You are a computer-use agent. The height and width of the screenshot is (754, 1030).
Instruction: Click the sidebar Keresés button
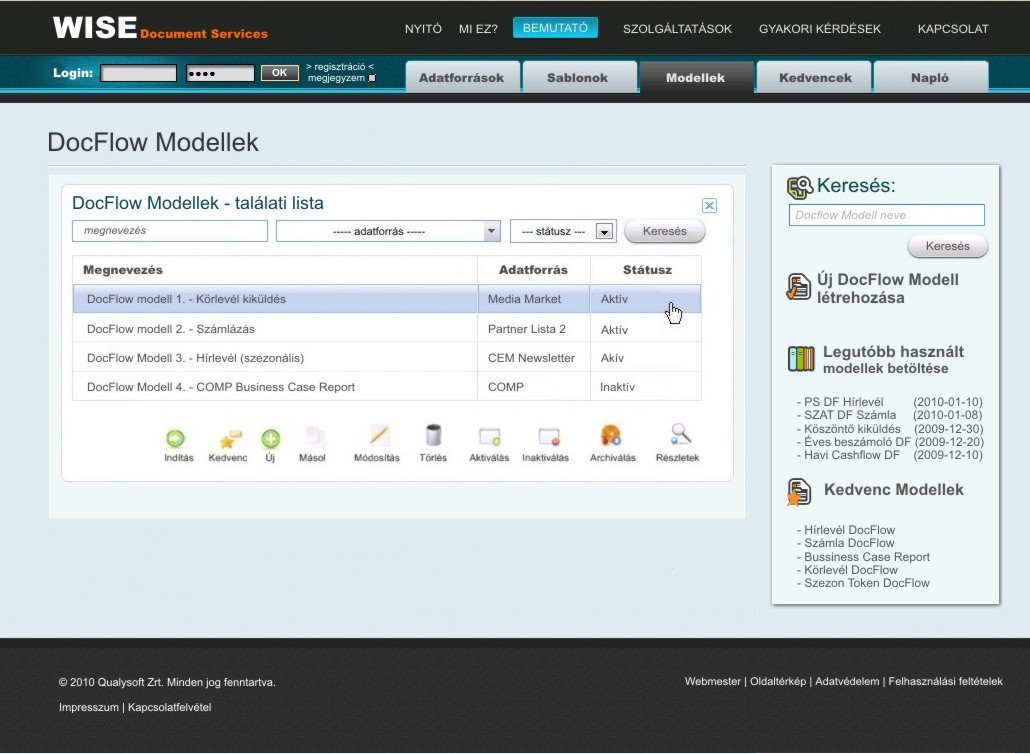(947, 246)
